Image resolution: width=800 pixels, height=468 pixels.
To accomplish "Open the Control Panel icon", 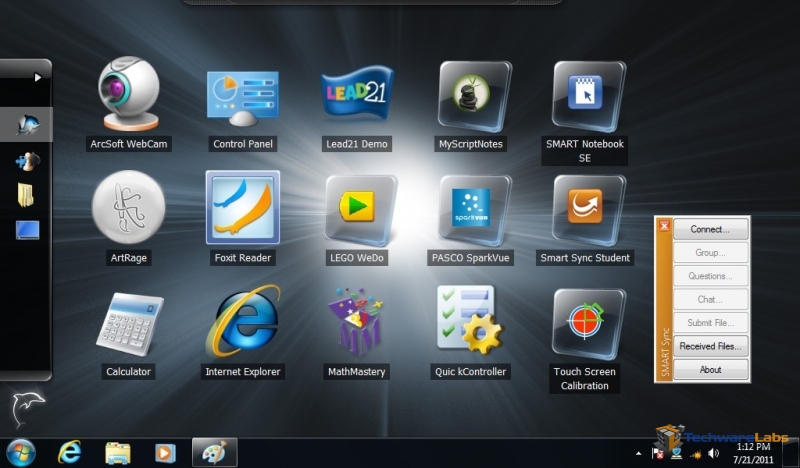I will coord(243,98).
